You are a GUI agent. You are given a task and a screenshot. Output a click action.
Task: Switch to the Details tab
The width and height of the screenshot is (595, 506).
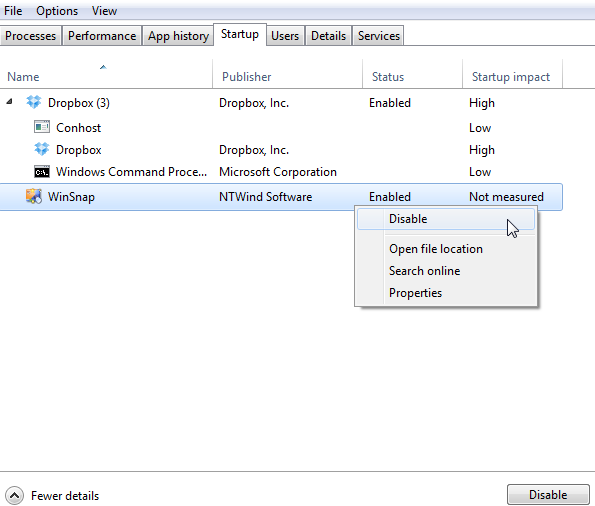(x=328, y=36)
